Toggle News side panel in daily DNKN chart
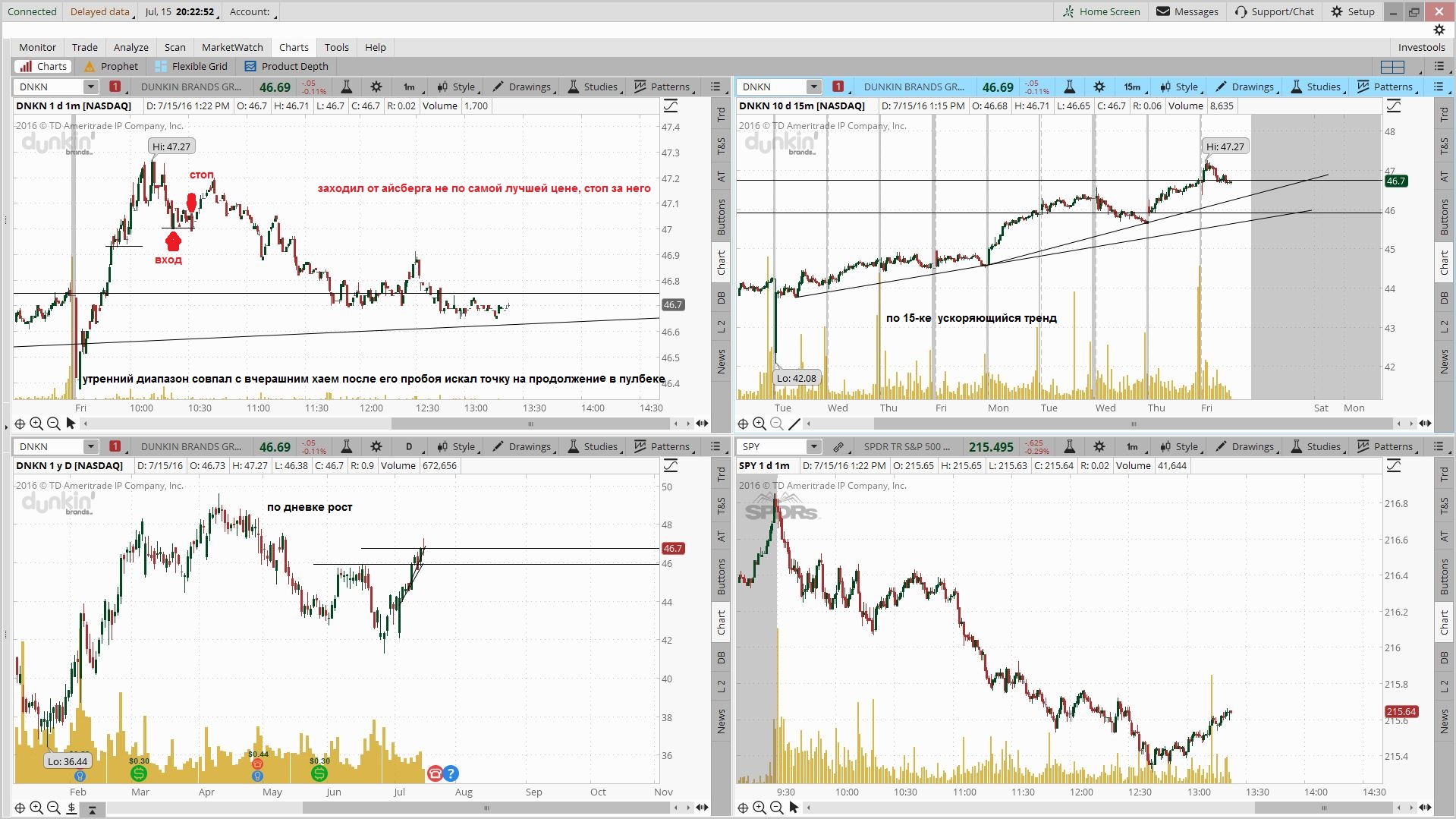Image resolution: width=1456 pixels, height=819 pixels. 721,721
